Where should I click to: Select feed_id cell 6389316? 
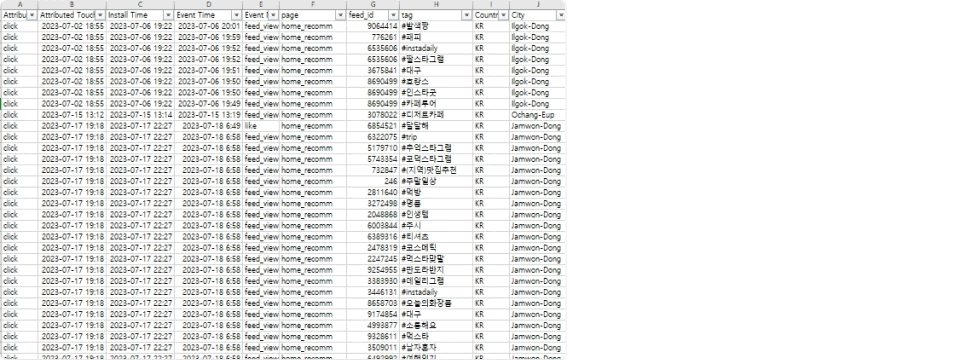pyautogui.click(x=373, y=236)
